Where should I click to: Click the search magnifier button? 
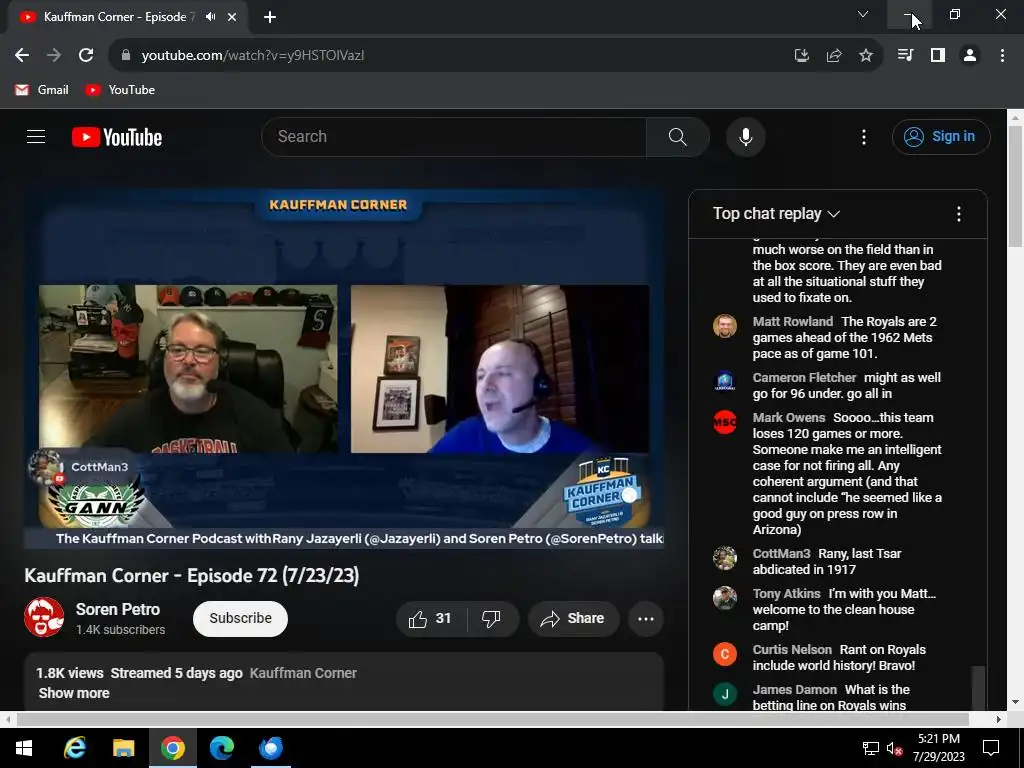678,137
